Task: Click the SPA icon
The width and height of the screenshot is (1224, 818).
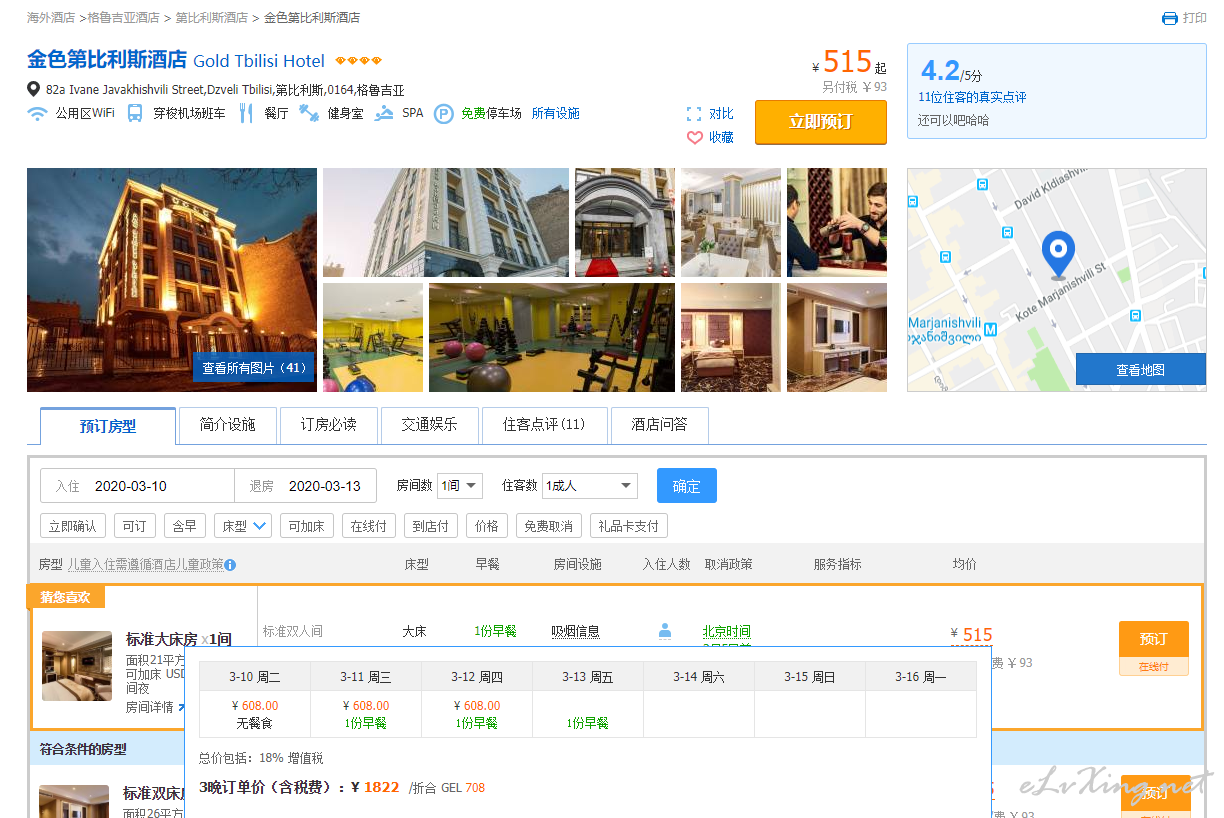Action: 384,113
